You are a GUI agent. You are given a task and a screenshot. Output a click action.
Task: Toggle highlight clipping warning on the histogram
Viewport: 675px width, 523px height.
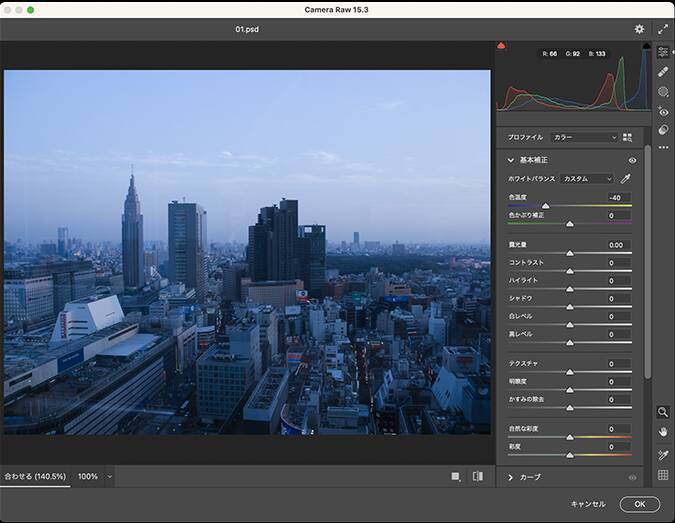(645, 46)
